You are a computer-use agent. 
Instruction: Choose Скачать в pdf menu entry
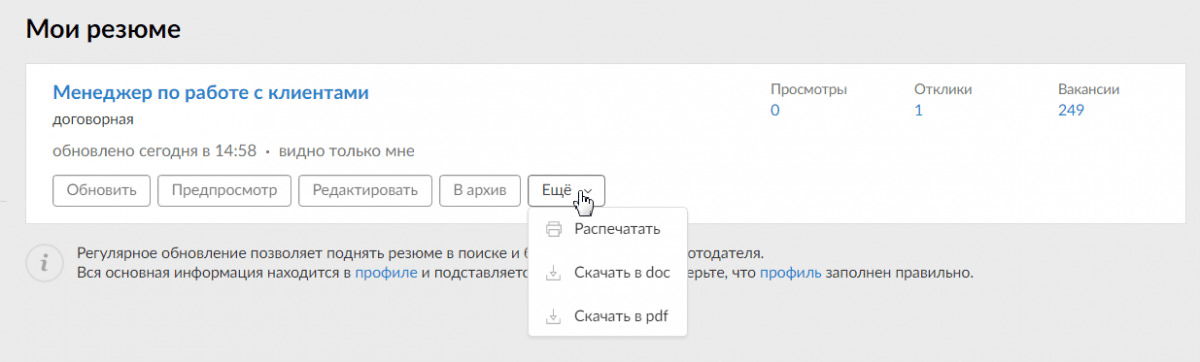tap(608, 317)
